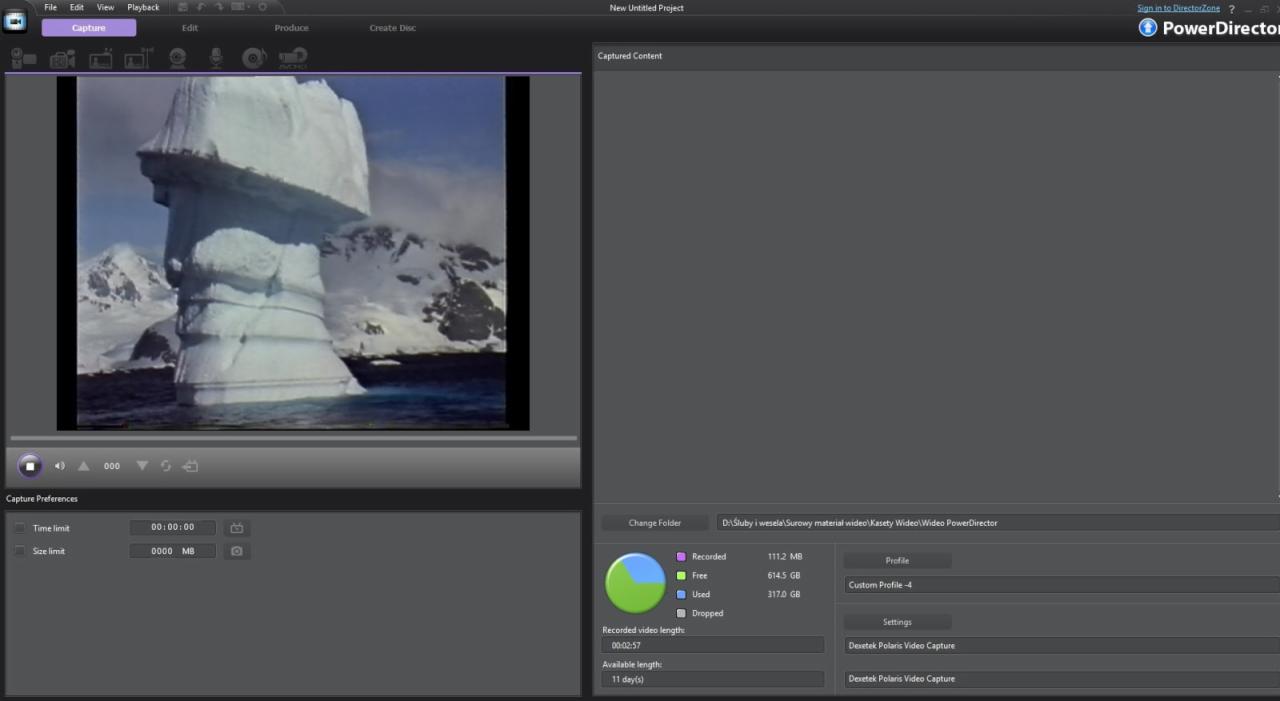1280x701 pixels.
Task: Open the File menu
Action: coord(50,7)
